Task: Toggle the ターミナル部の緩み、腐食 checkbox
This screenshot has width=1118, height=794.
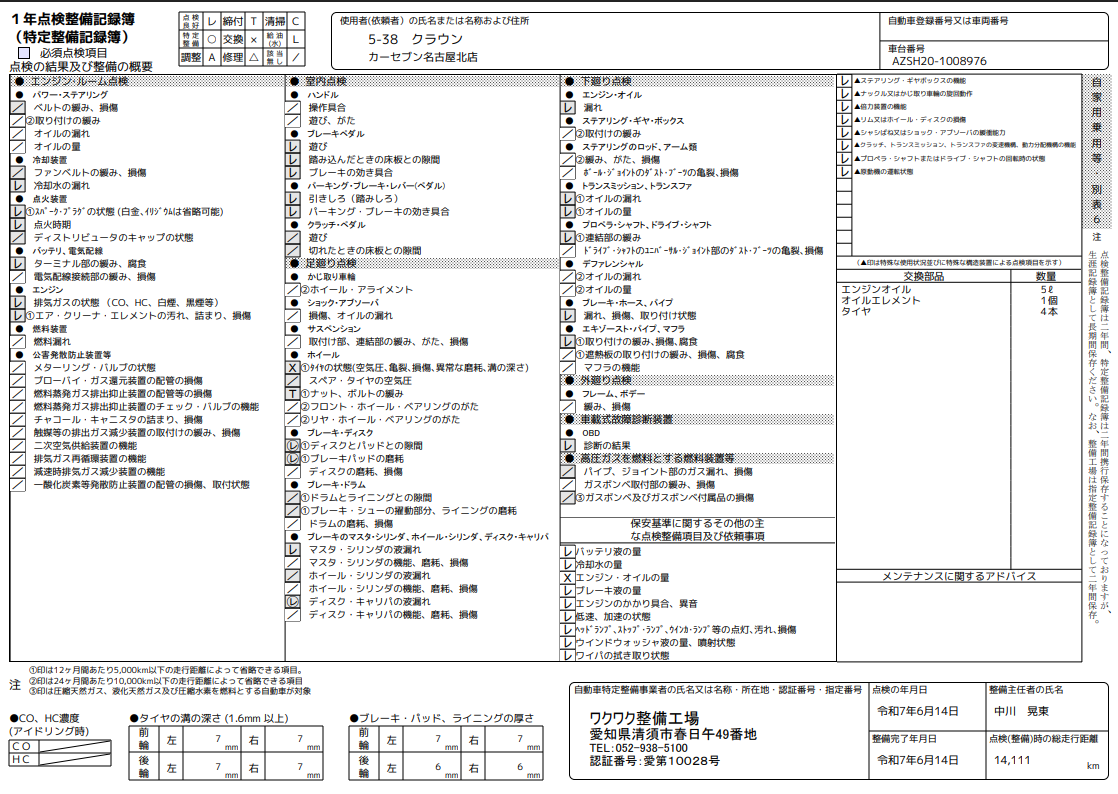Action: click(x=18, y=264)
